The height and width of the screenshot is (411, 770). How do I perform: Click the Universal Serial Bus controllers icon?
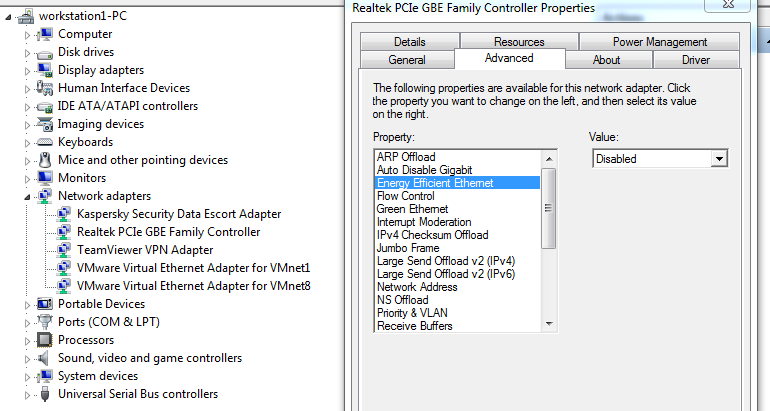click(x=45, y=394)
